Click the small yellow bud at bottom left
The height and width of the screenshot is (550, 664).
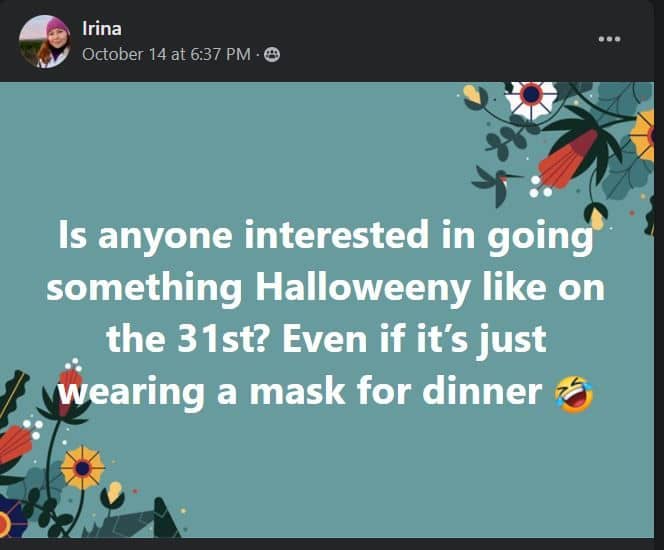click(x=114, y=493)
